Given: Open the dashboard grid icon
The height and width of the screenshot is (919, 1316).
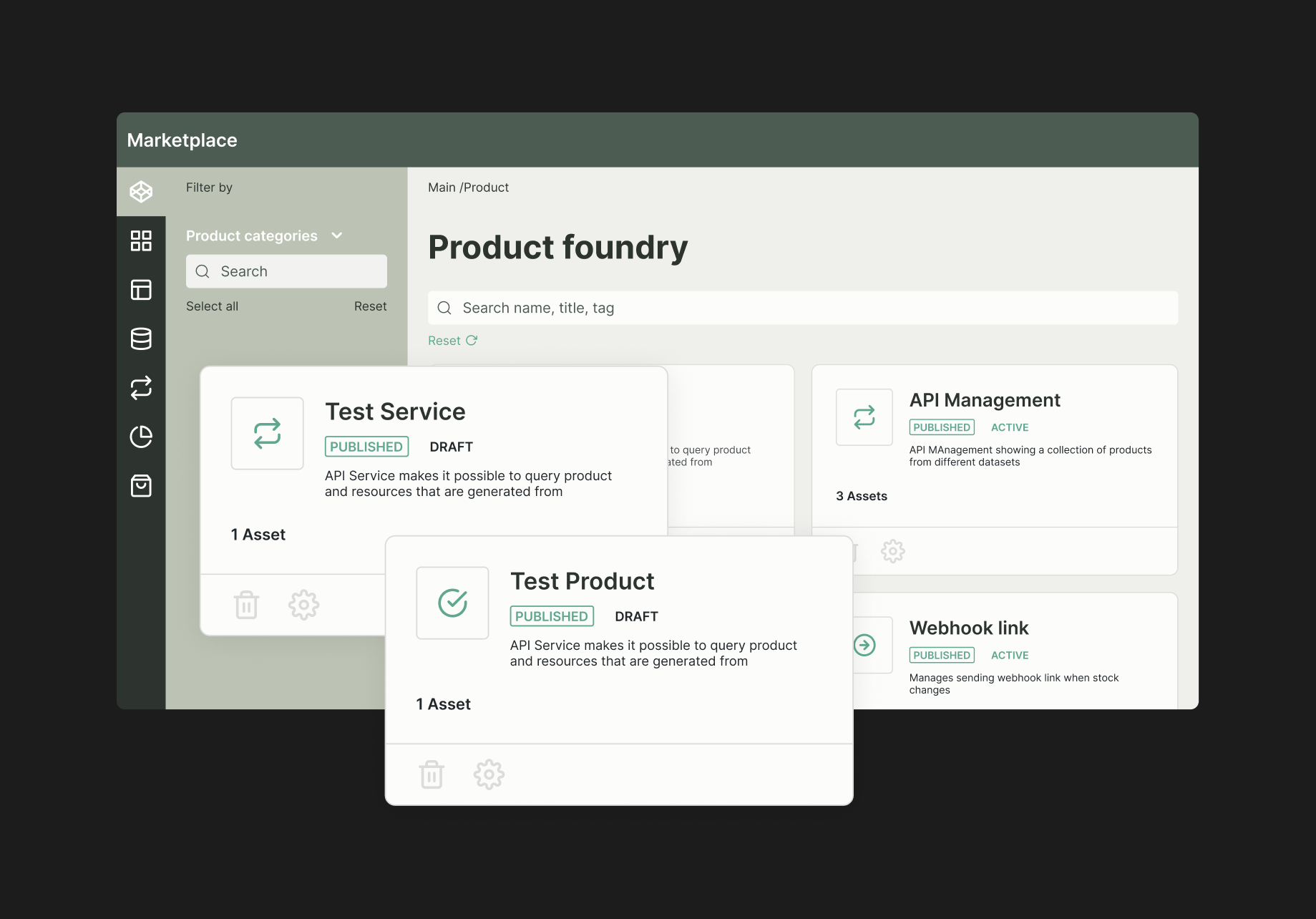Looking at the screenshot, I should [x=141, y=241].
